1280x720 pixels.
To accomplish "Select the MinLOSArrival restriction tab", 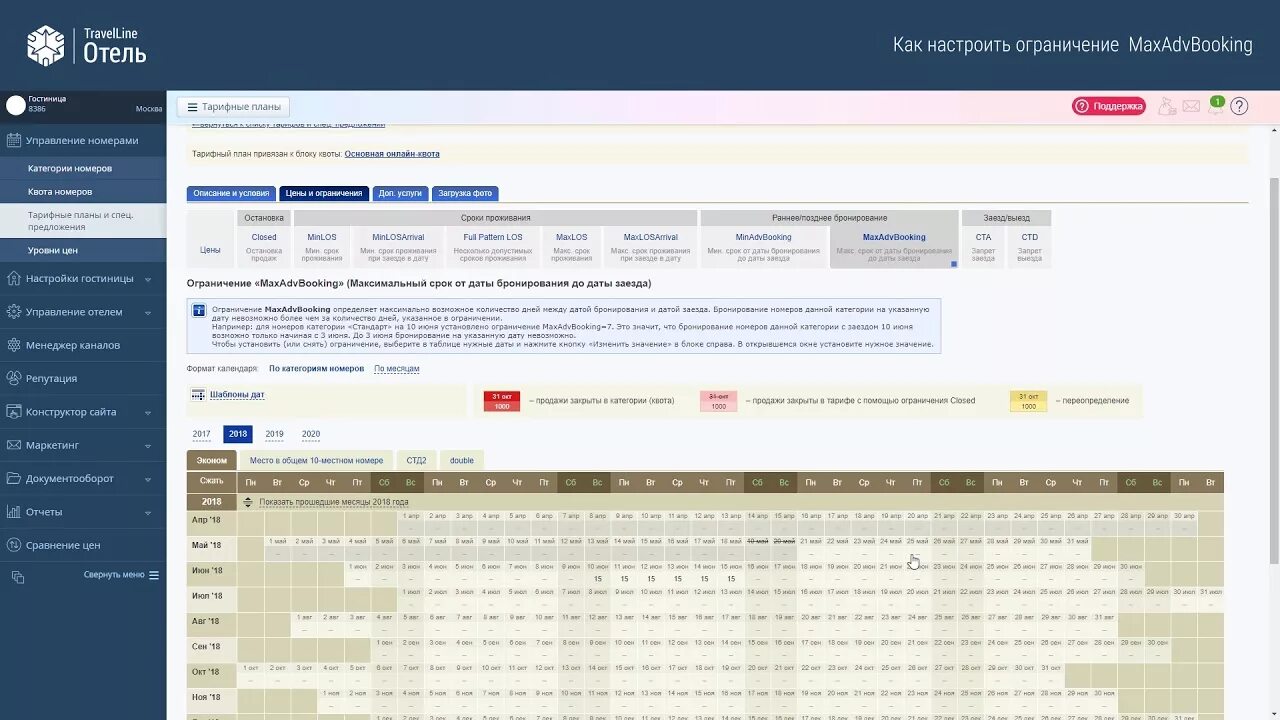I will point(398,247).
